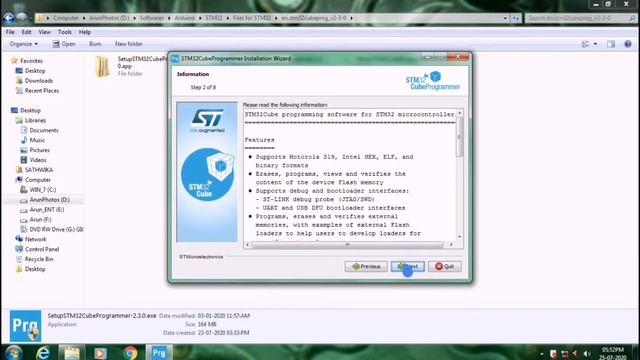Click Burn in the Explorer toolbar
Image resolution: width=640 pixels, height=360 pixels.
pyautogui.click(x=95, y=44)
